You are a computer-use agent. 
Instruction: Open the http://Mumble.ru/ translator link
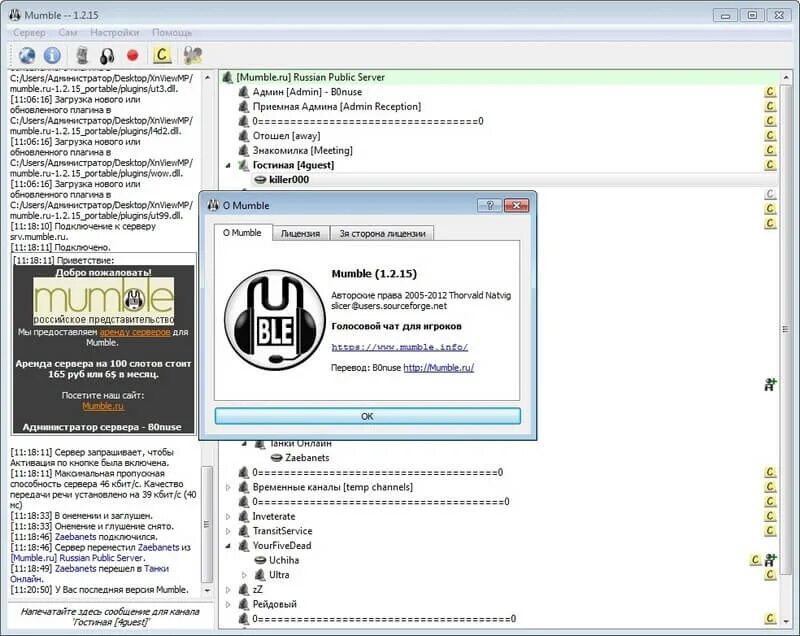click(x=438, y=367)
